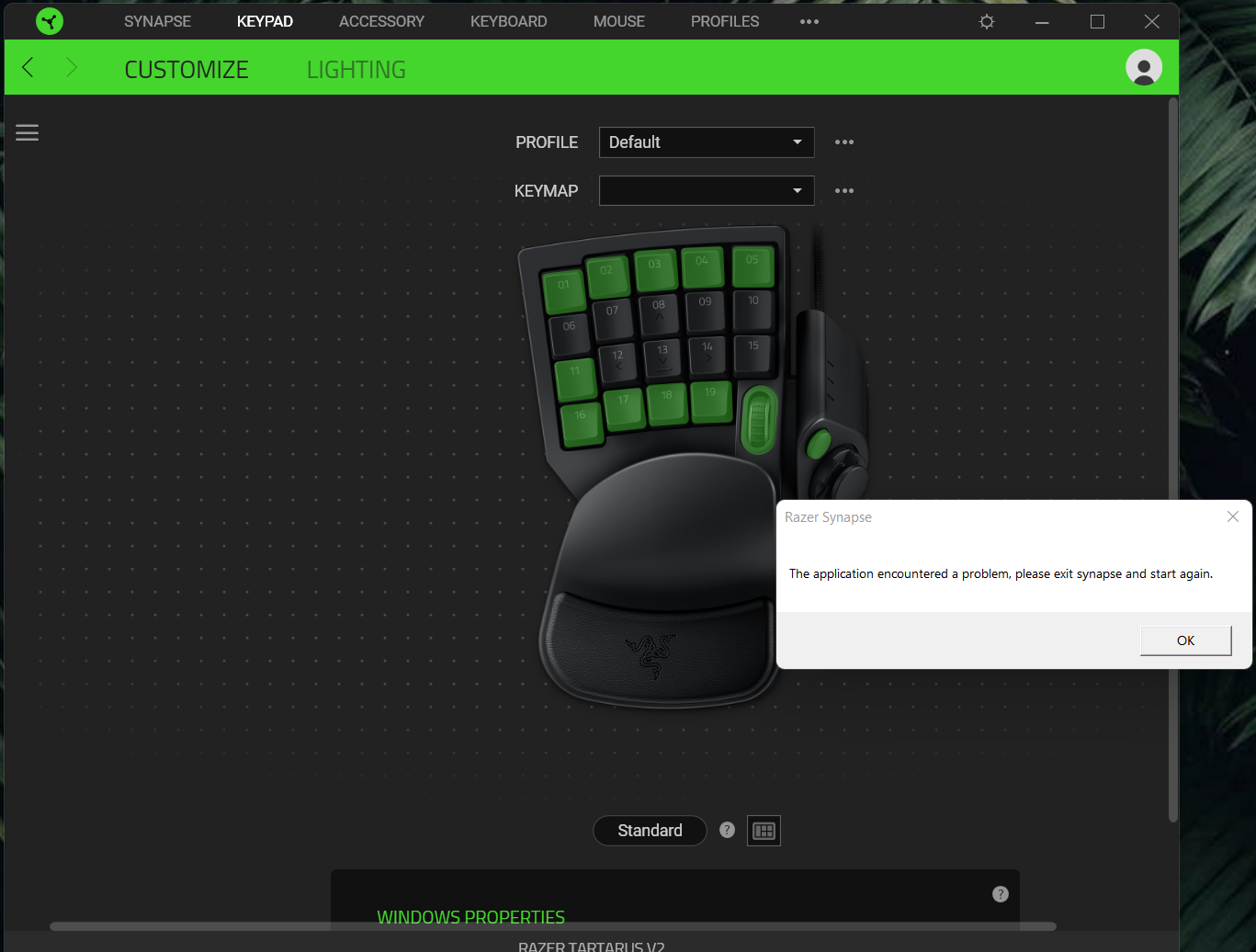Navigate back with the left arrow

[x=28, y=67]
